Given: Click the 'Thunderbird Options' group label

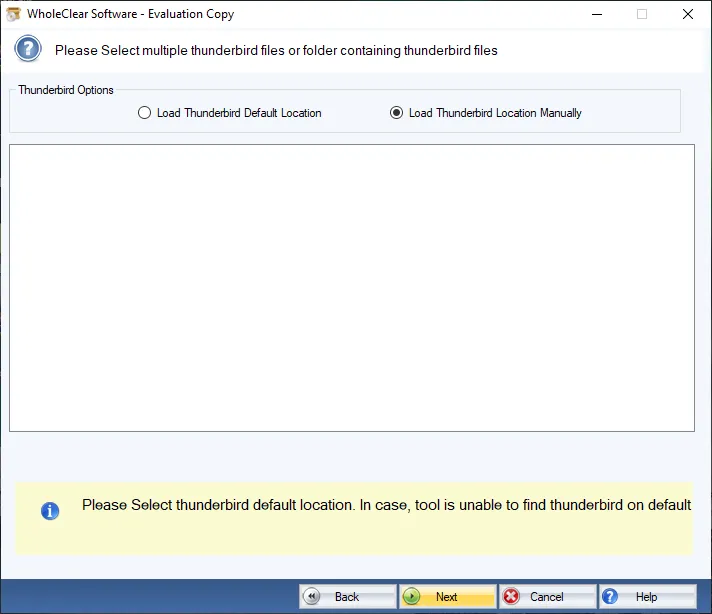Looking at the screenshot, I should [x=66, y=90].
